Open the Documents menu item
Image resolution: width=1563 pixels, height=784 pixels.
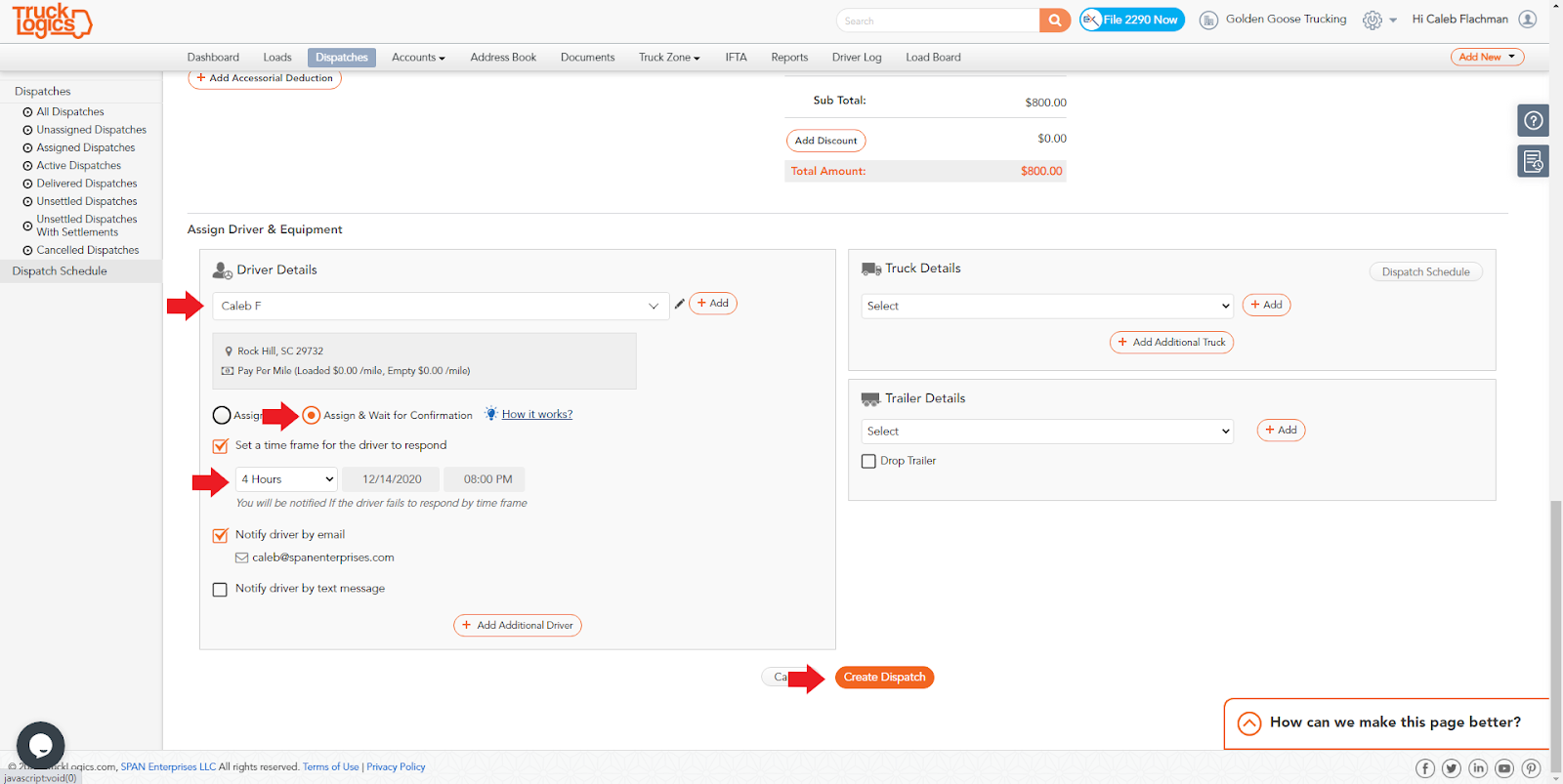click(x=588, y=58)
